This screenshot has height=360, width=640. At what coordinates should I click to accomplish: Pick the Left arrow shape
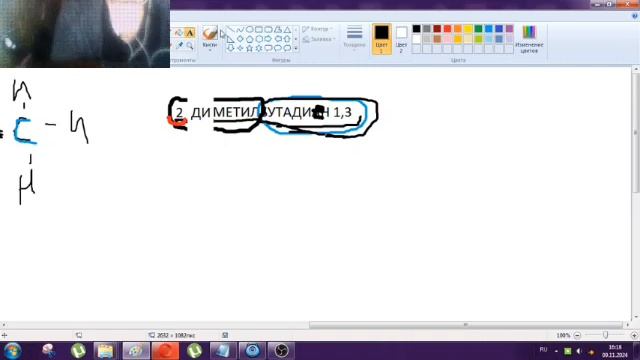pyautogui.click(x=278, y=39)
